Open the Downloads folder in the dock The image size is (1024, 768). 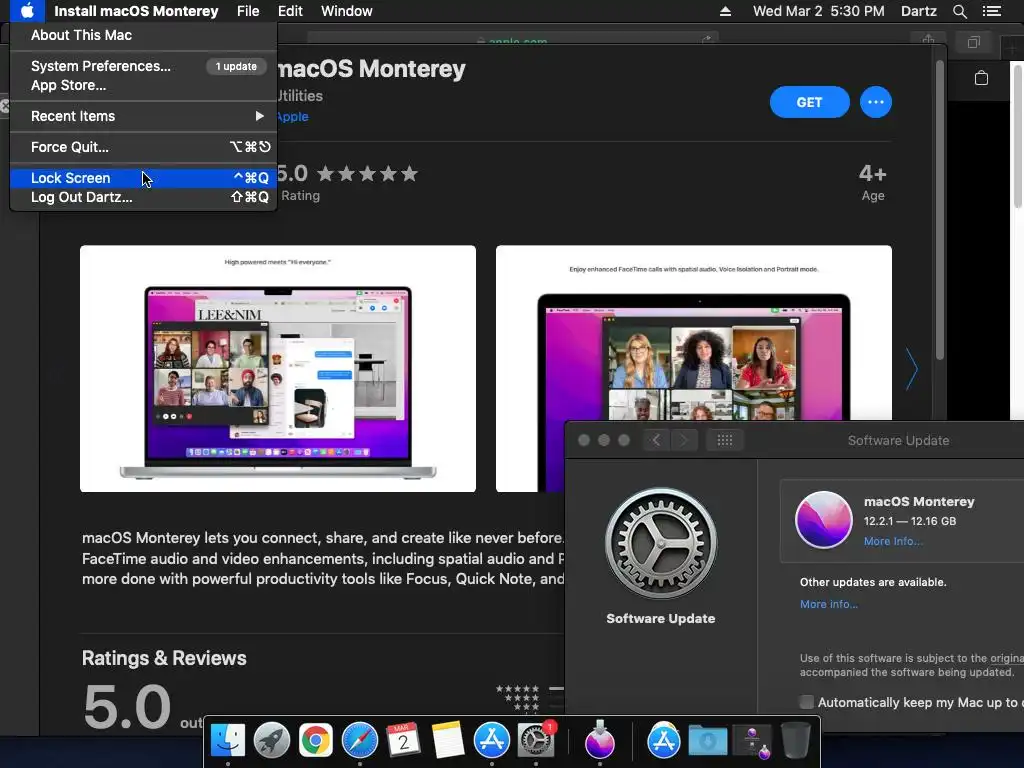pos(707,740)
